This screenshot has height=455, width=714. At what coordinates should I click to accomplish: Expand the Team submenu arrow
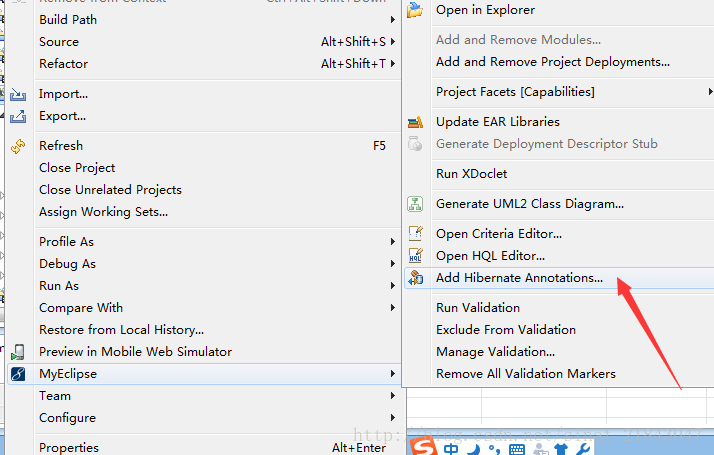pyautogui.click(x=393, y=395)
